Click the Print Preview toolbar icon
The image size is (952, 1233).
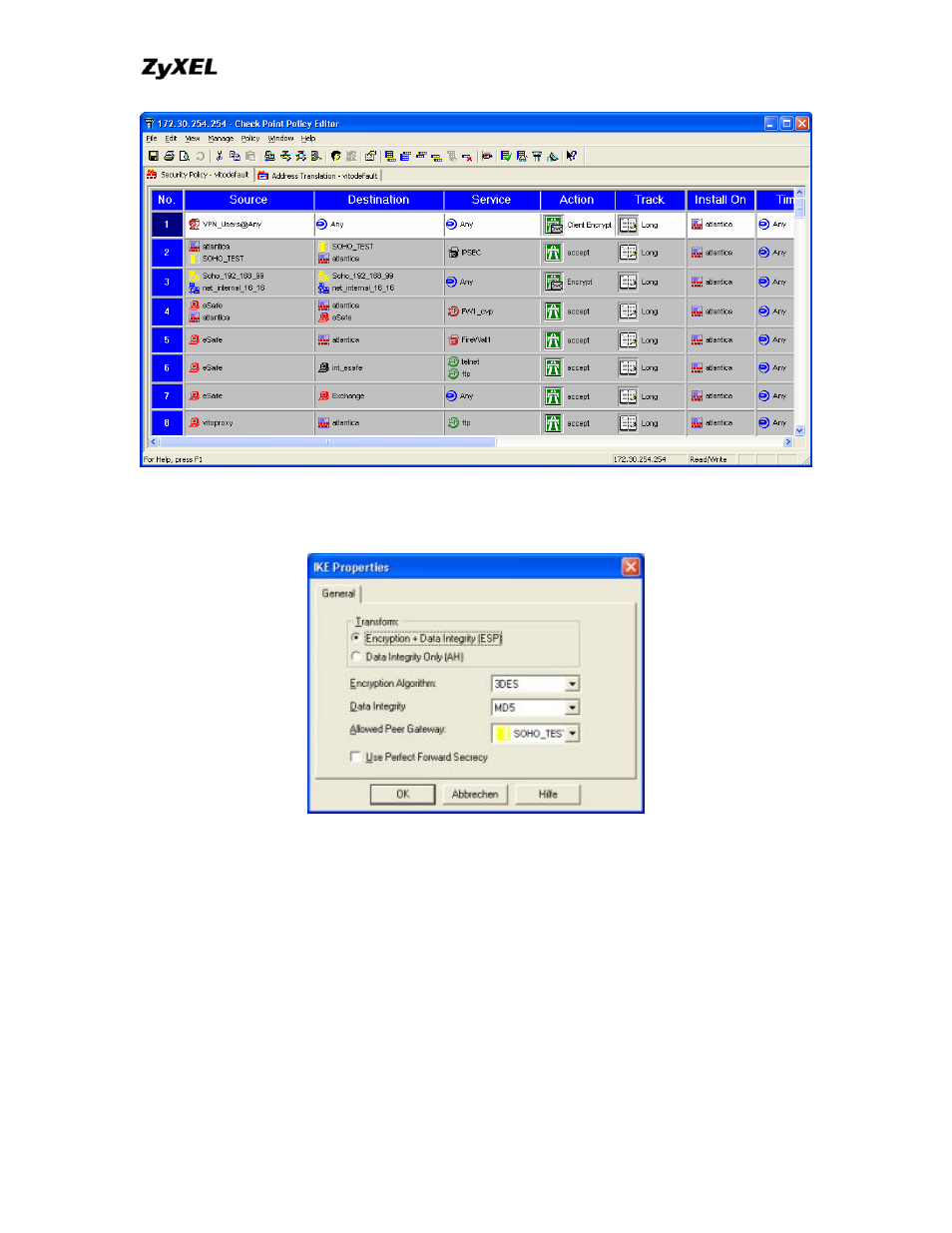coord(185,156)
